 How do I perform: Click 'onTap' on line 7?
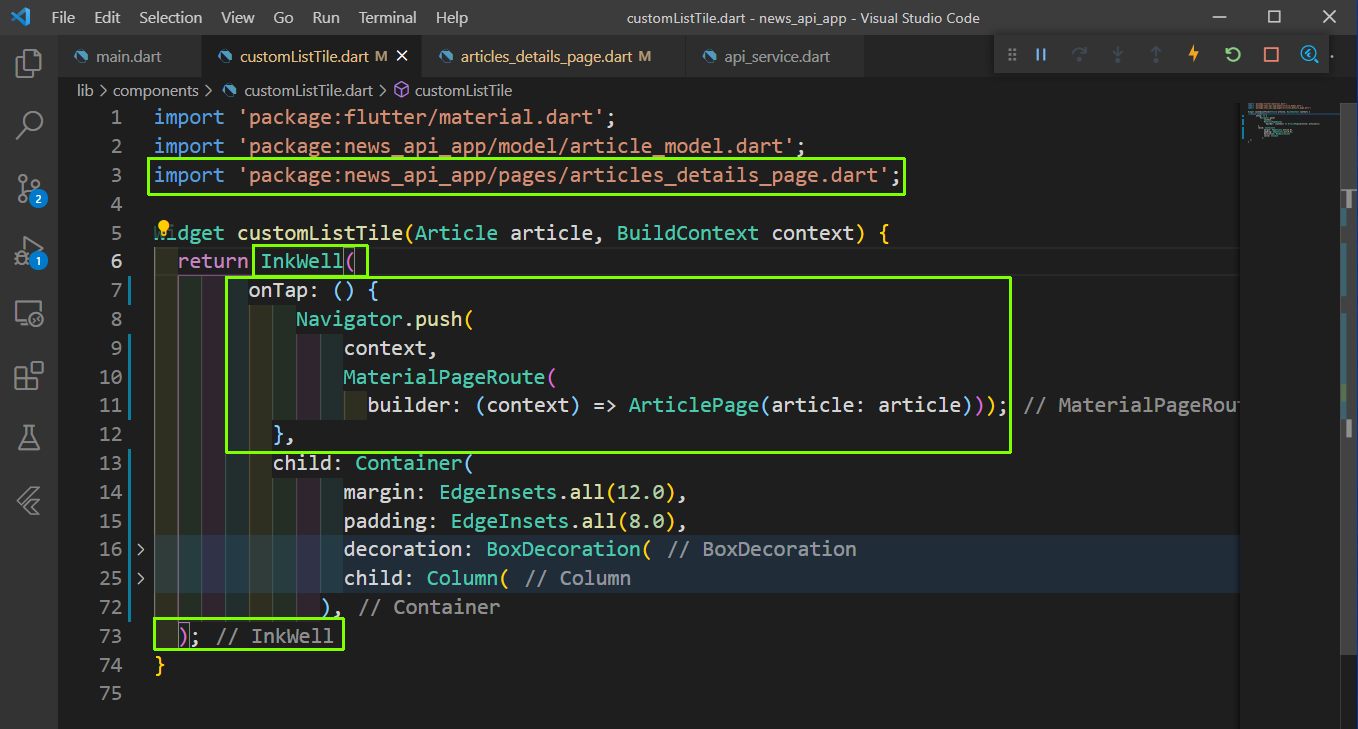tap(278, 291)
